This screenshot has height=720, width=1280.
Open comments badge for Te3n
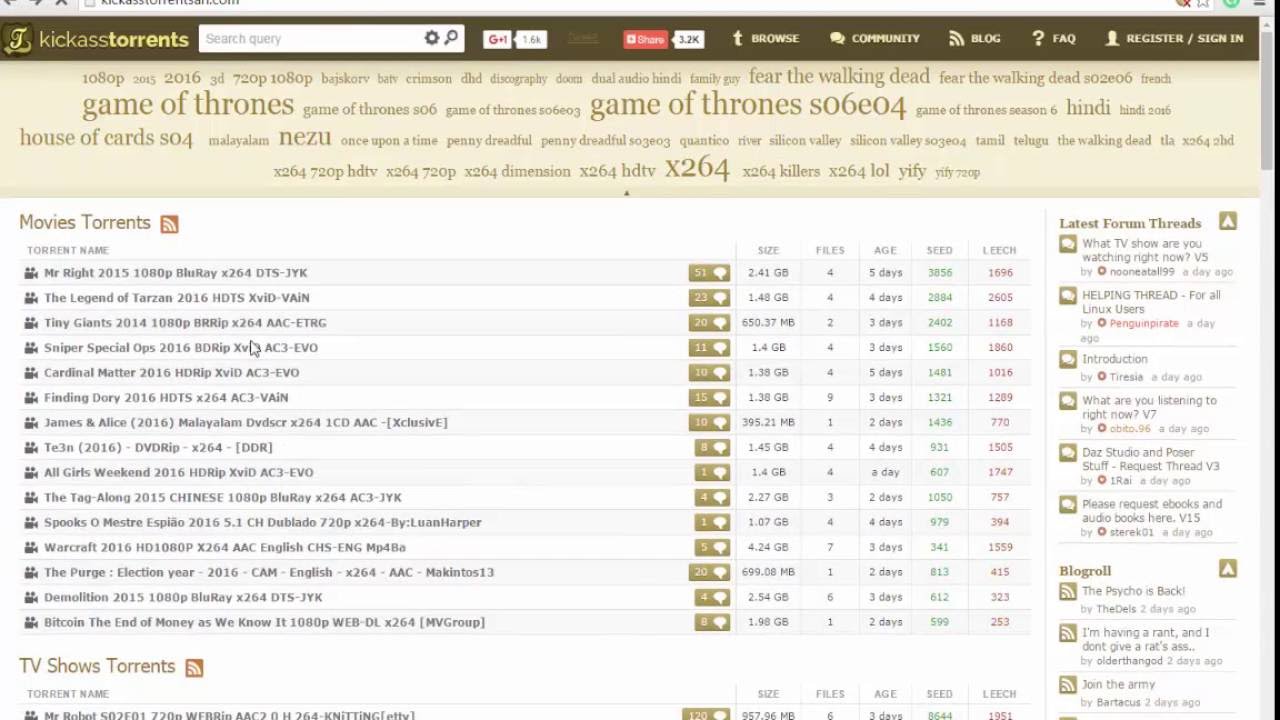[712, 447]
